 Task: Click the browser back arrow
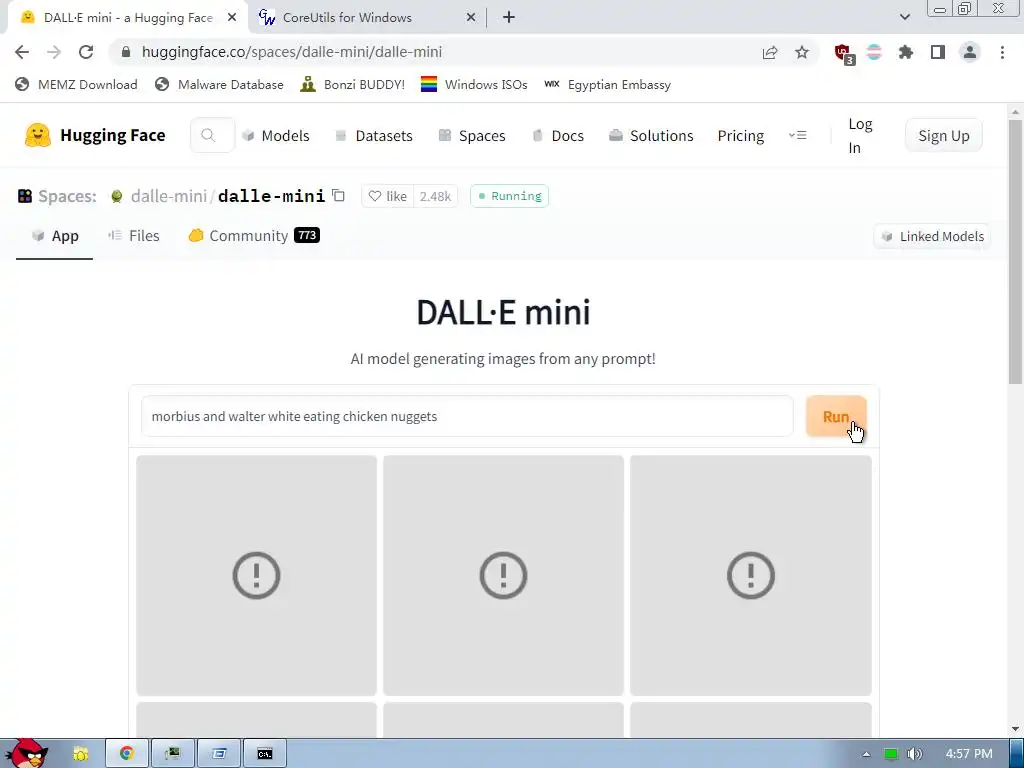22,52
